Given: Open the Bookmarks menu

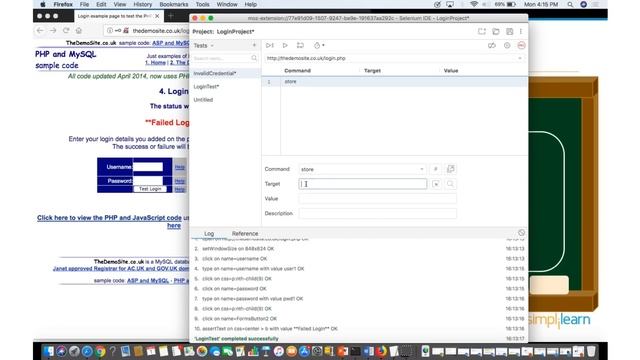Looking at the screenshot, I should click(174, 4).
